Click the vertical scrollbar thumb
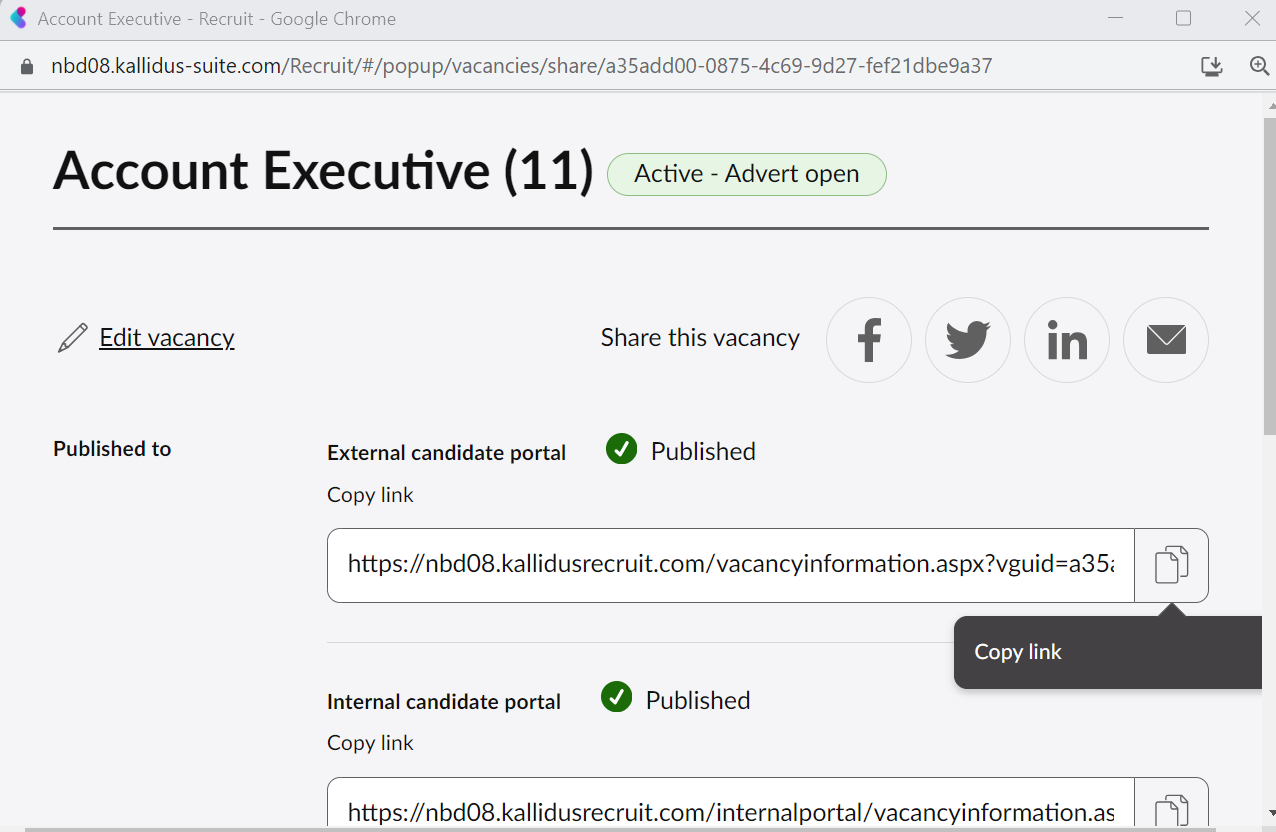 1270,270
